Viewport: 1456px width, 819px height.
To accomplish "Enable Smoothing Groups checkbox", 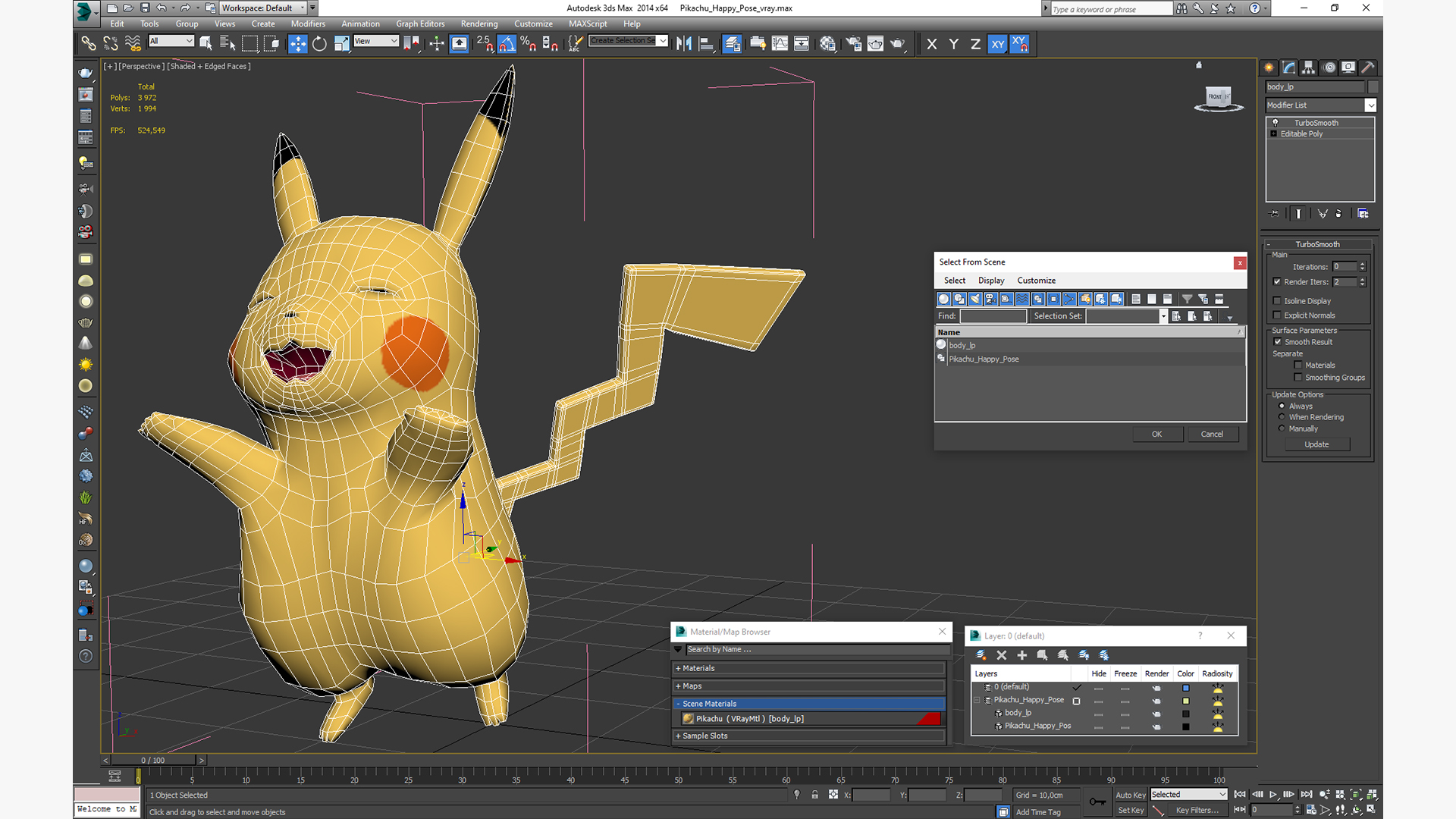I will 1298,377.
